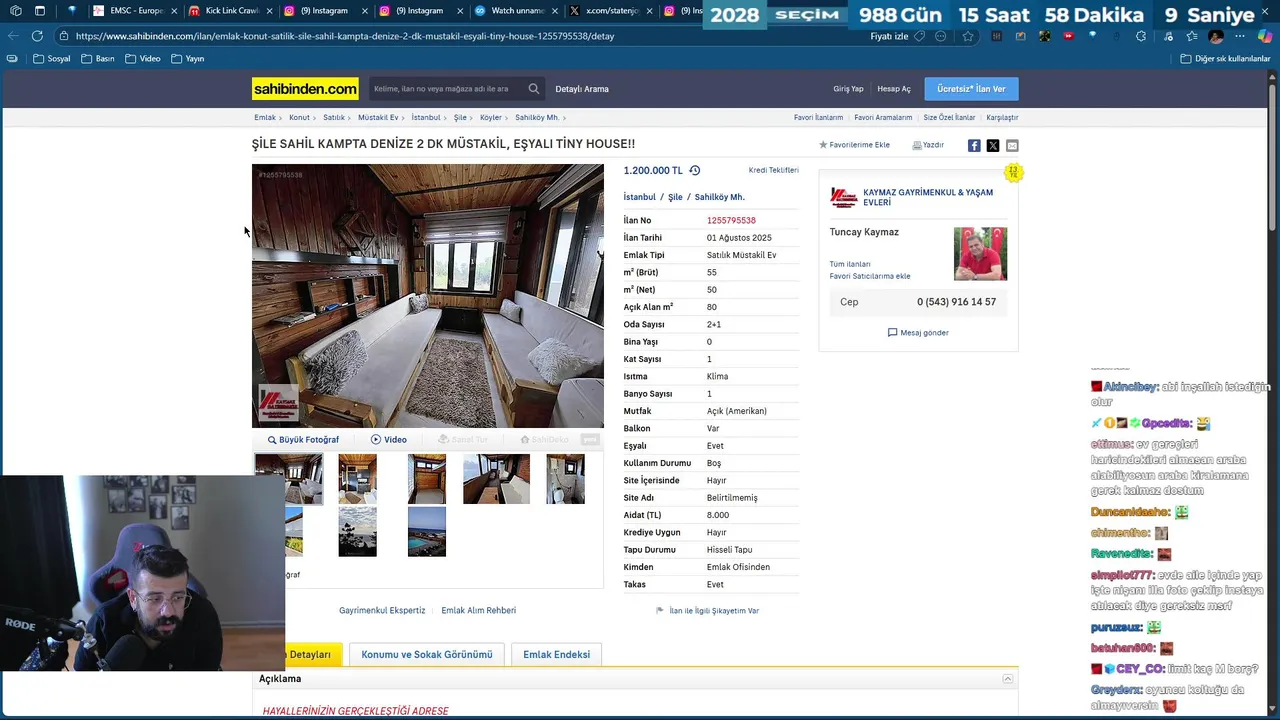Screen dimensions: 1280x720
Task: Select the swimming pool sea-view thumbnail
Action: coord(427,532)
